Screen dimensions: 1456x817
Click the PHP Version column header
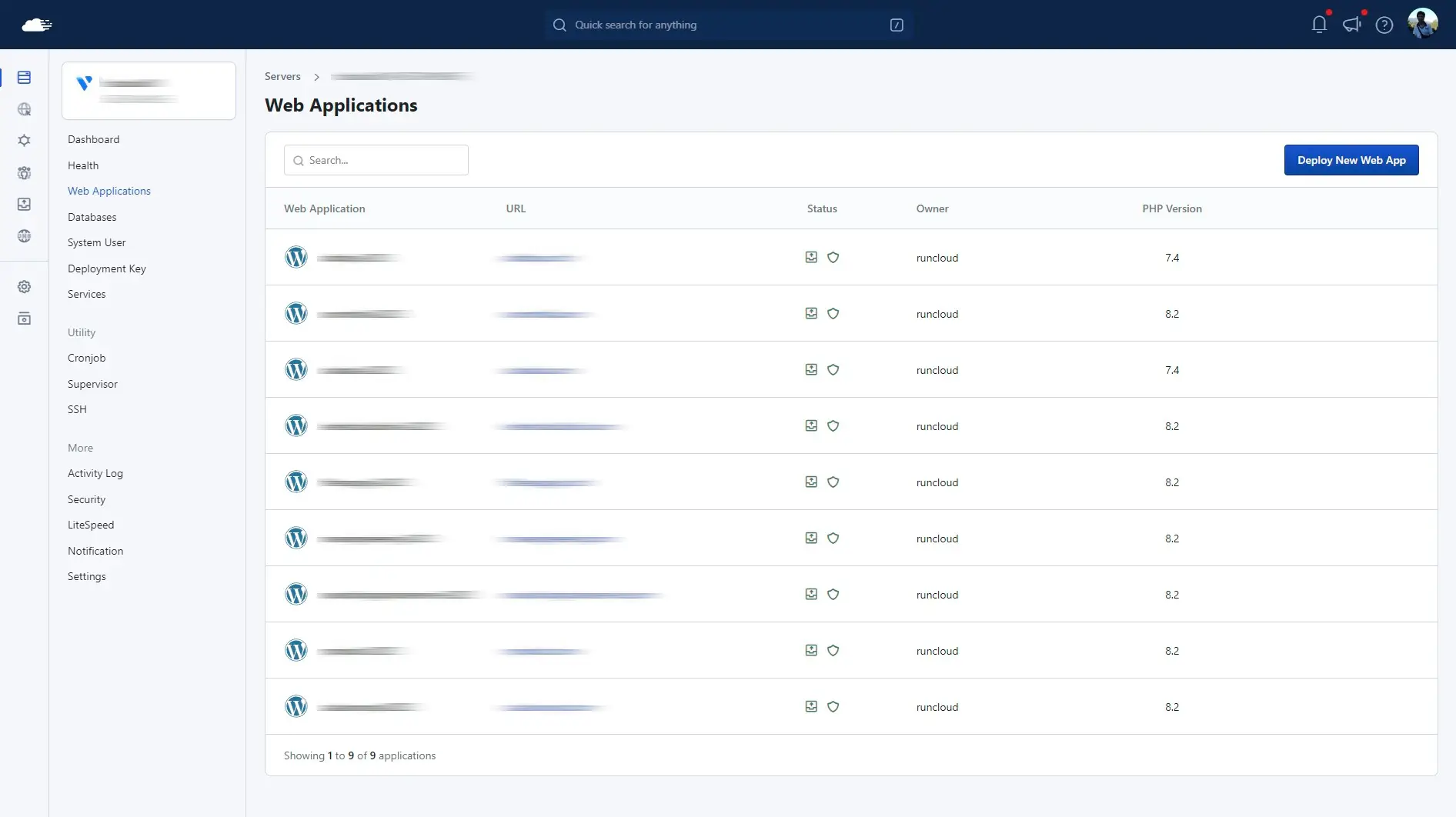1171,208
